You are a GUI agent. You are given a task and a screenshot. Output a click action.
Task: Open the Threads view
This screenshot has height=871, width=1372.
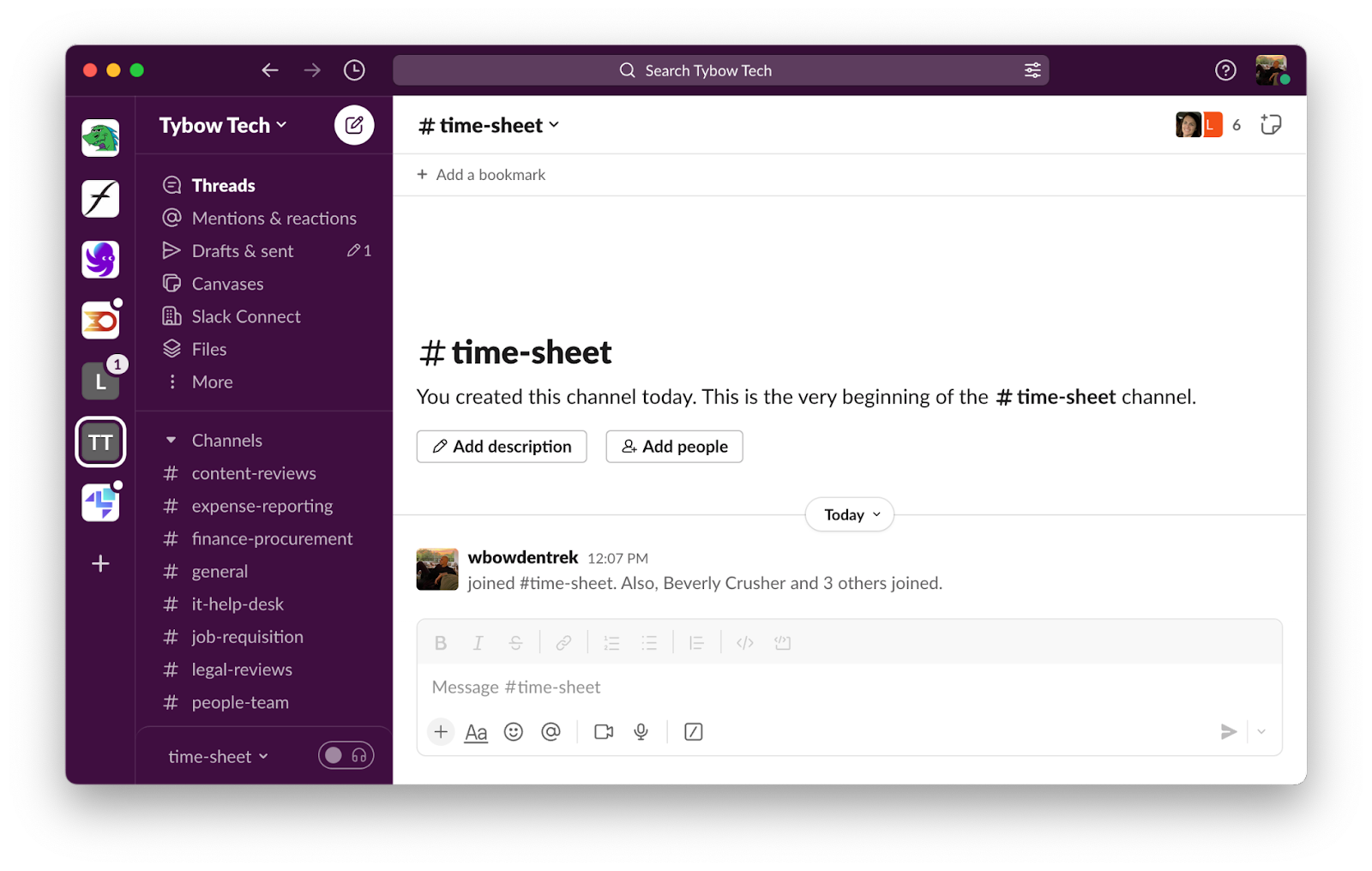point(222,184)
